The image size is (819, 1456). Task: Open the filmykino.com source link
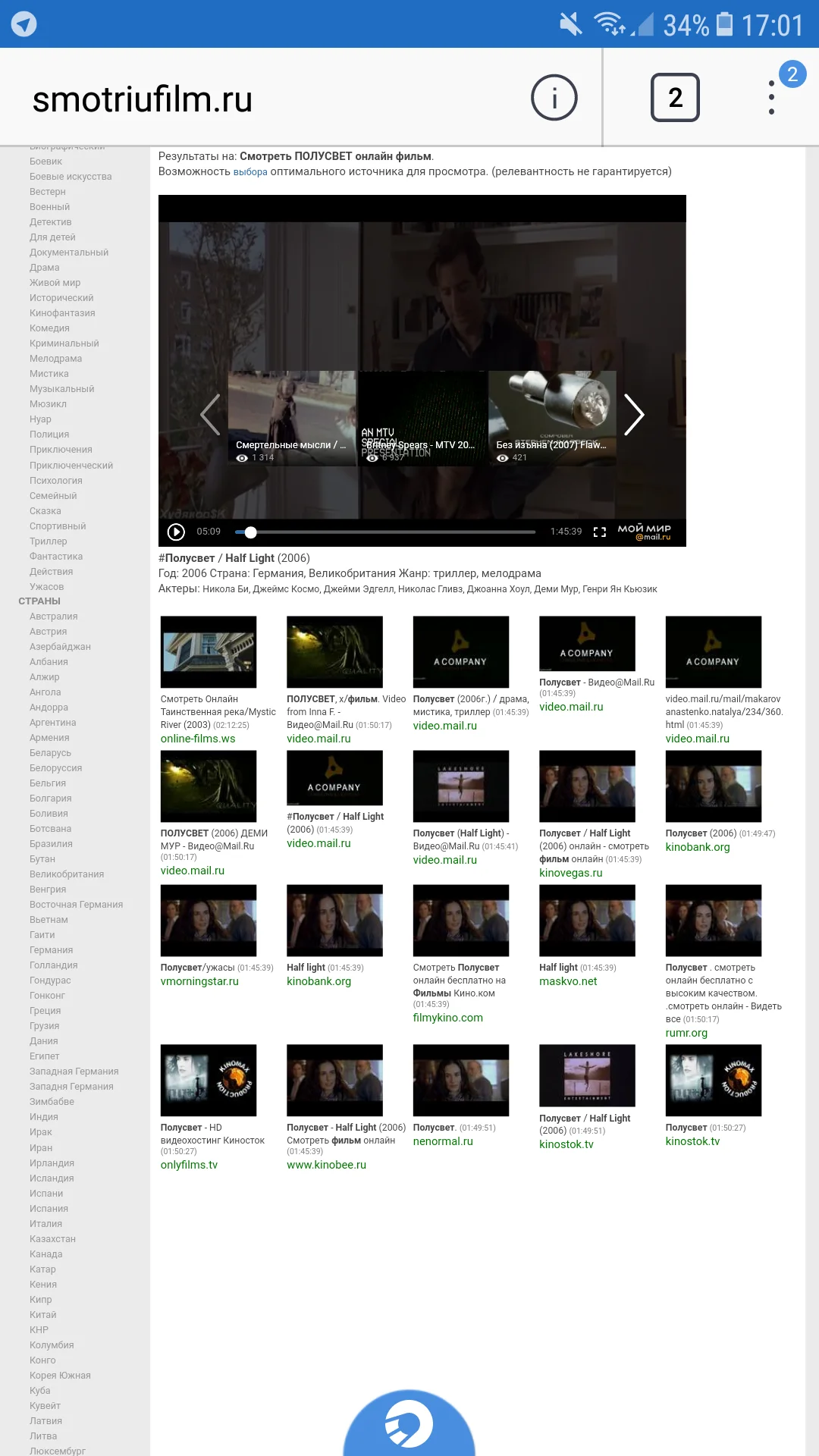[x=448, y=1018]
